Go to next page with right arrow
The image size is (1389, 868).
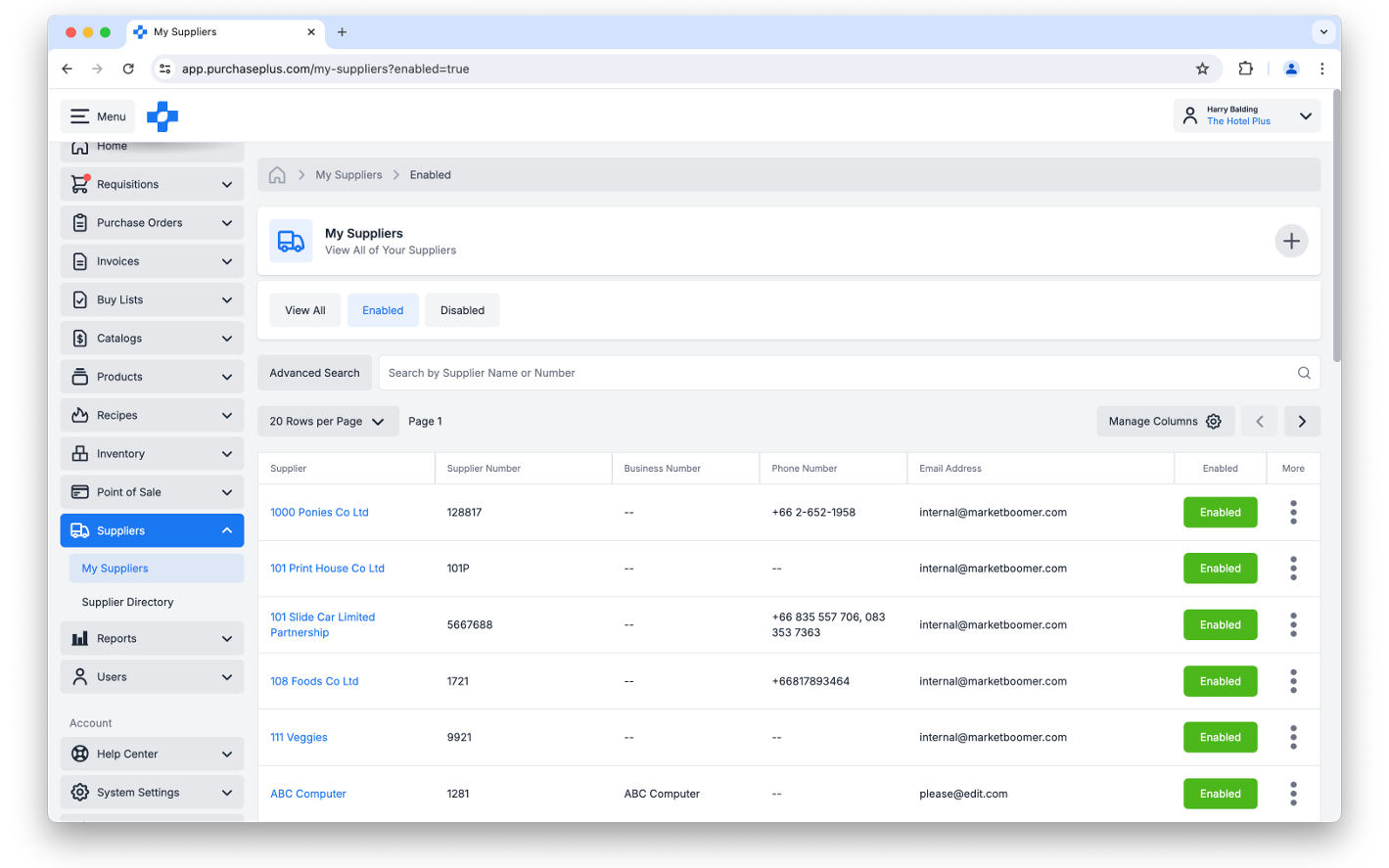pyautogui.click(x=1301, y=421)
